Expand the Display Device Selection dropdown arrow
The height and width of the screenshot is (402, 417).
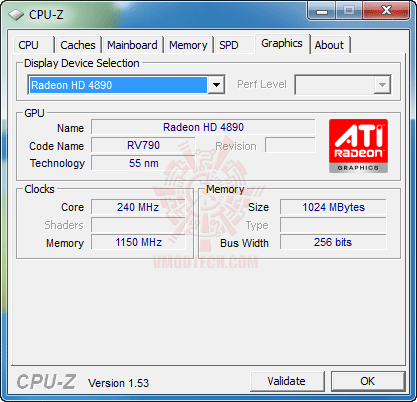(216, 85)
